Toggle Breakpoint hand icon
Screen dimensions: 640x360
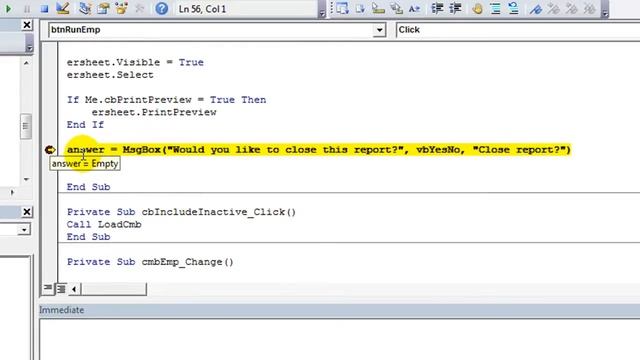pos(477,8)
